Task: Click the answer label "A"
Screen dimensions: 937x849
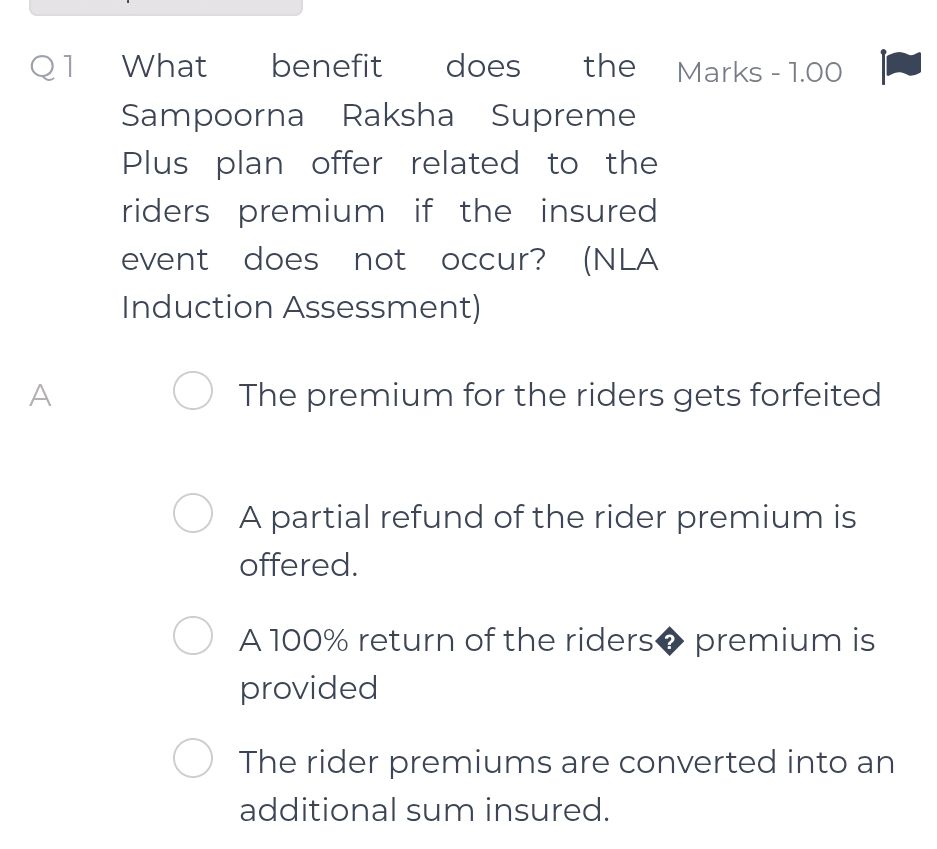Action: click(40, 396)
